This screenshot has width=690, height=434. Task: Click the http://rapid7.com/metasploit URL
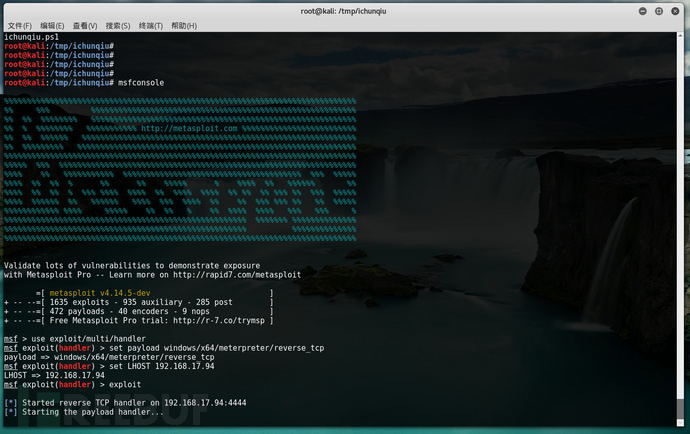[237, 275]
